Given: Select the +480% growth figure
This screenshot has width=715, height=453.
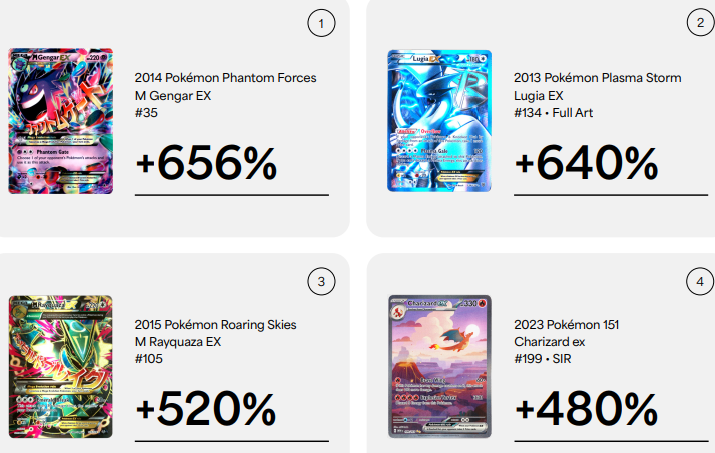Looking at the screenshot, I should click(586, 408).
